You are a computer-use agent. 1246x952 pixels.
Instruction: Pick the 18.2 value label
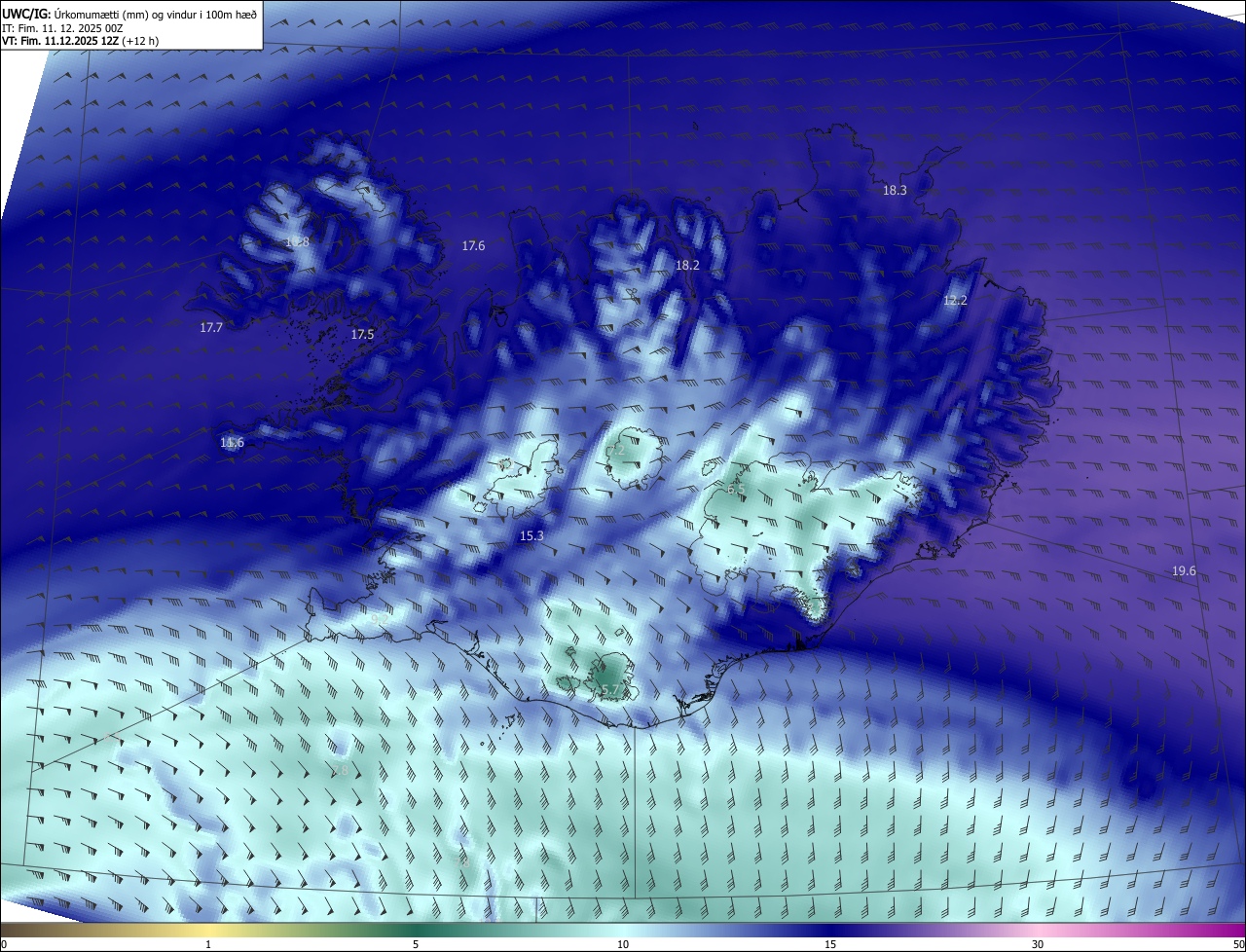point(687,265)
